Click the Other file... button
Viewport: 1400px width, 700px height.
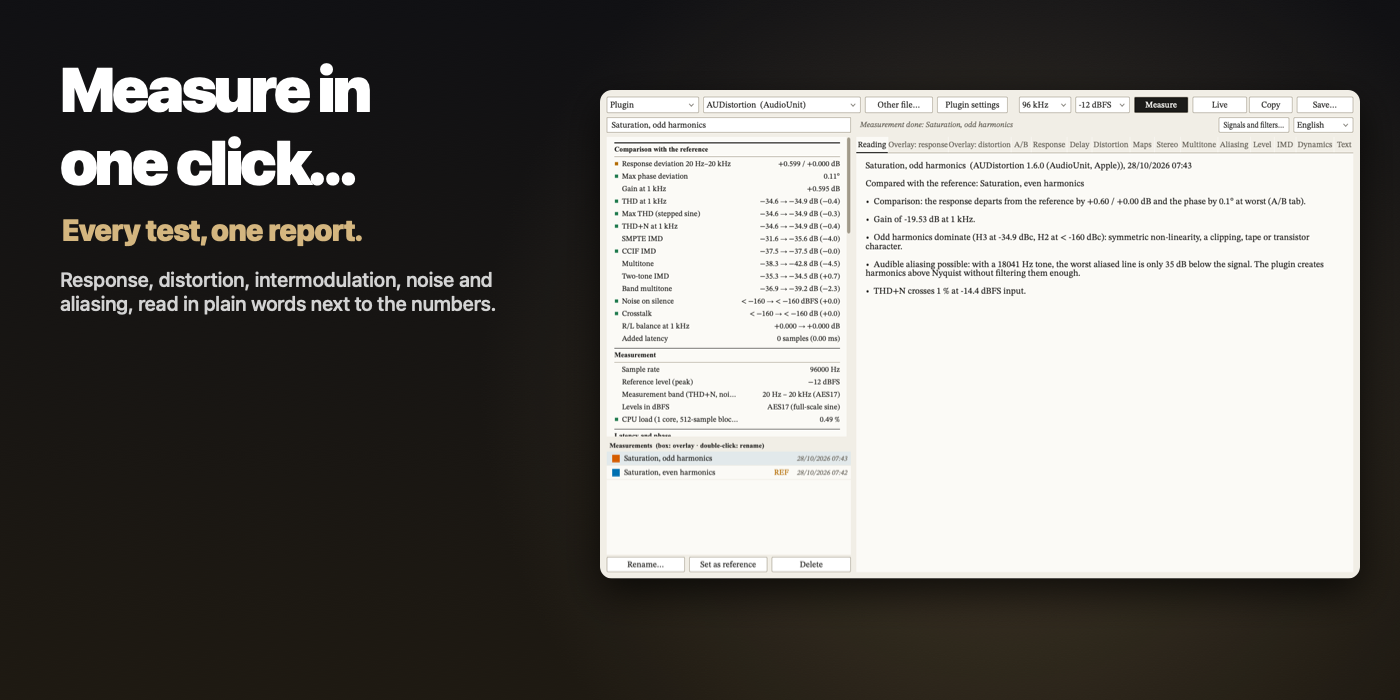click(899, 105)
